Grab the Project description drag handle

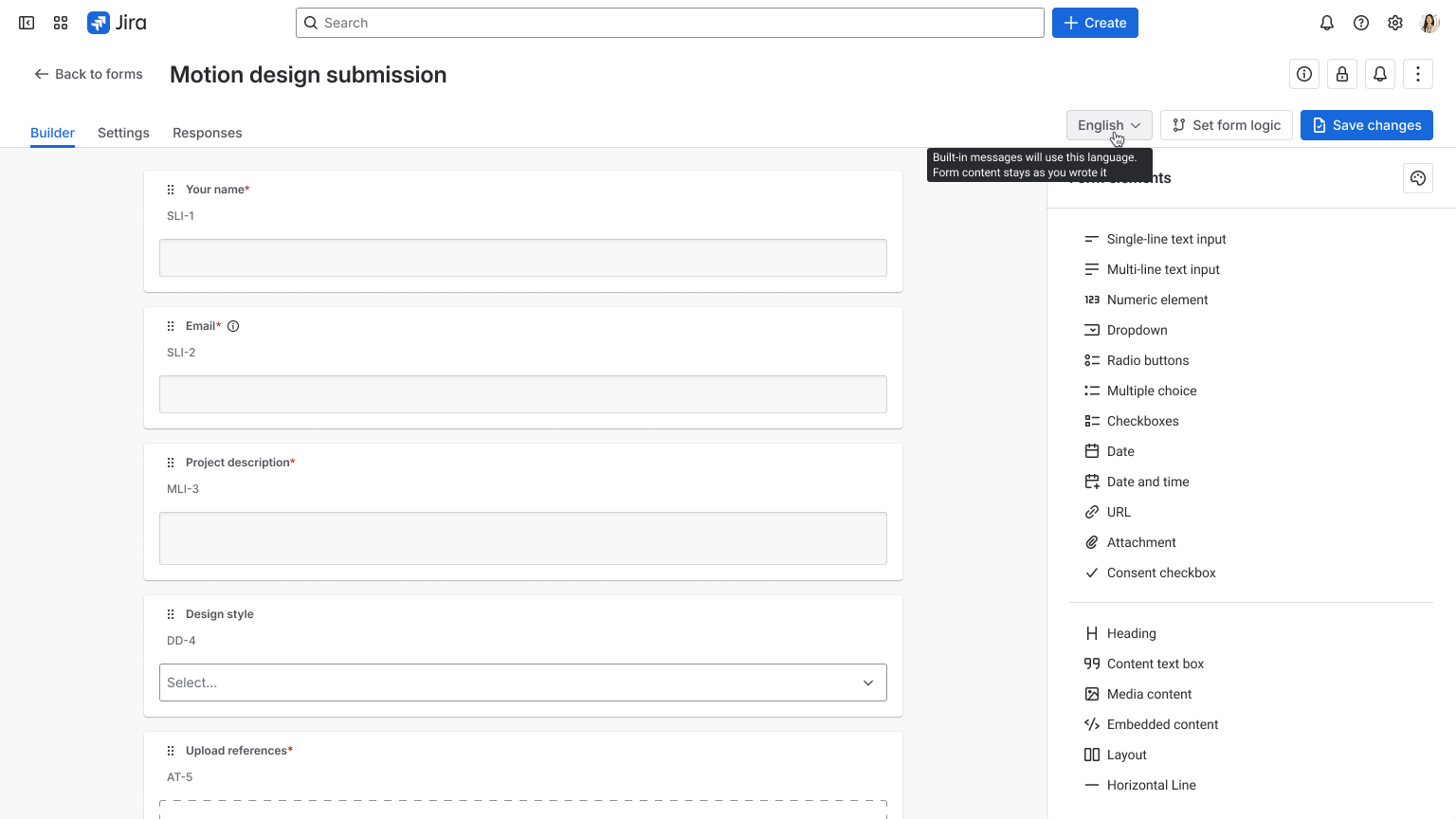click(171, 463)
